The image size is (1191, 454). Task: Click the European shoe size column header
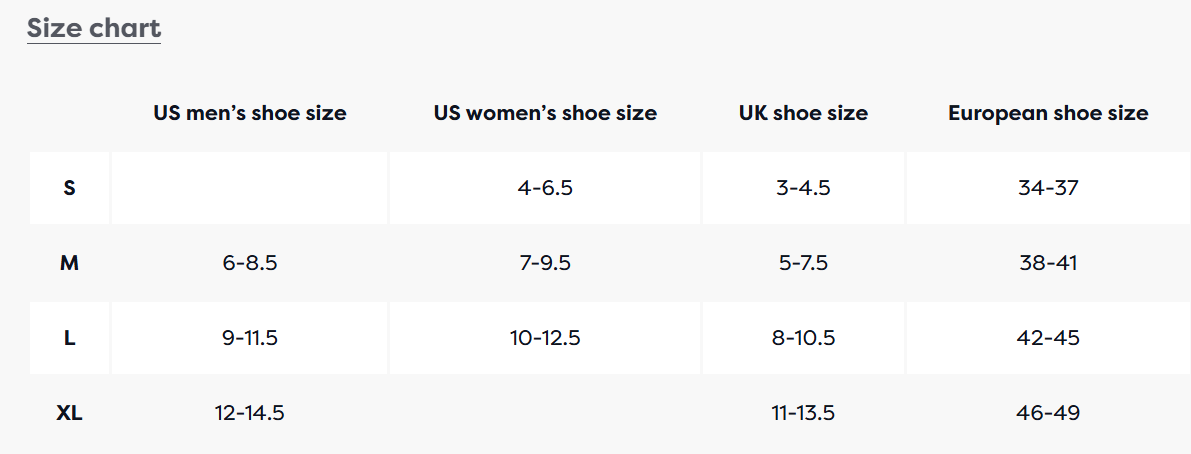tap(1048, 113)
